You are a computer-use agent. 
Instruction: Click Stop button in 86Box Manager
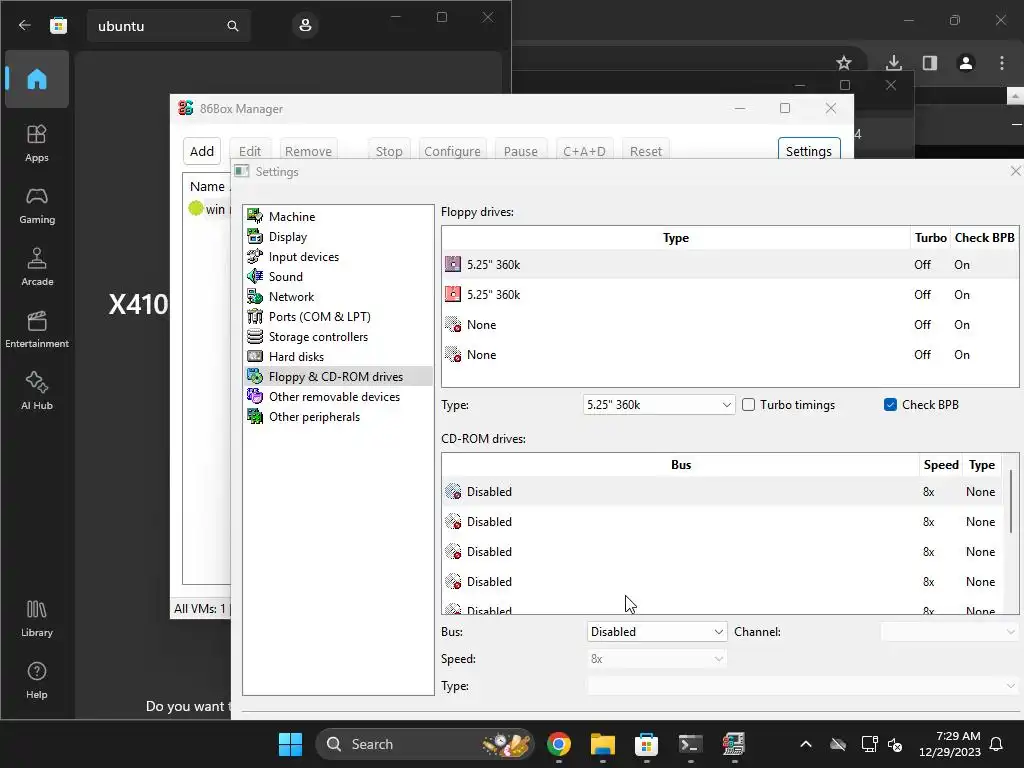[x=389, y=151]
